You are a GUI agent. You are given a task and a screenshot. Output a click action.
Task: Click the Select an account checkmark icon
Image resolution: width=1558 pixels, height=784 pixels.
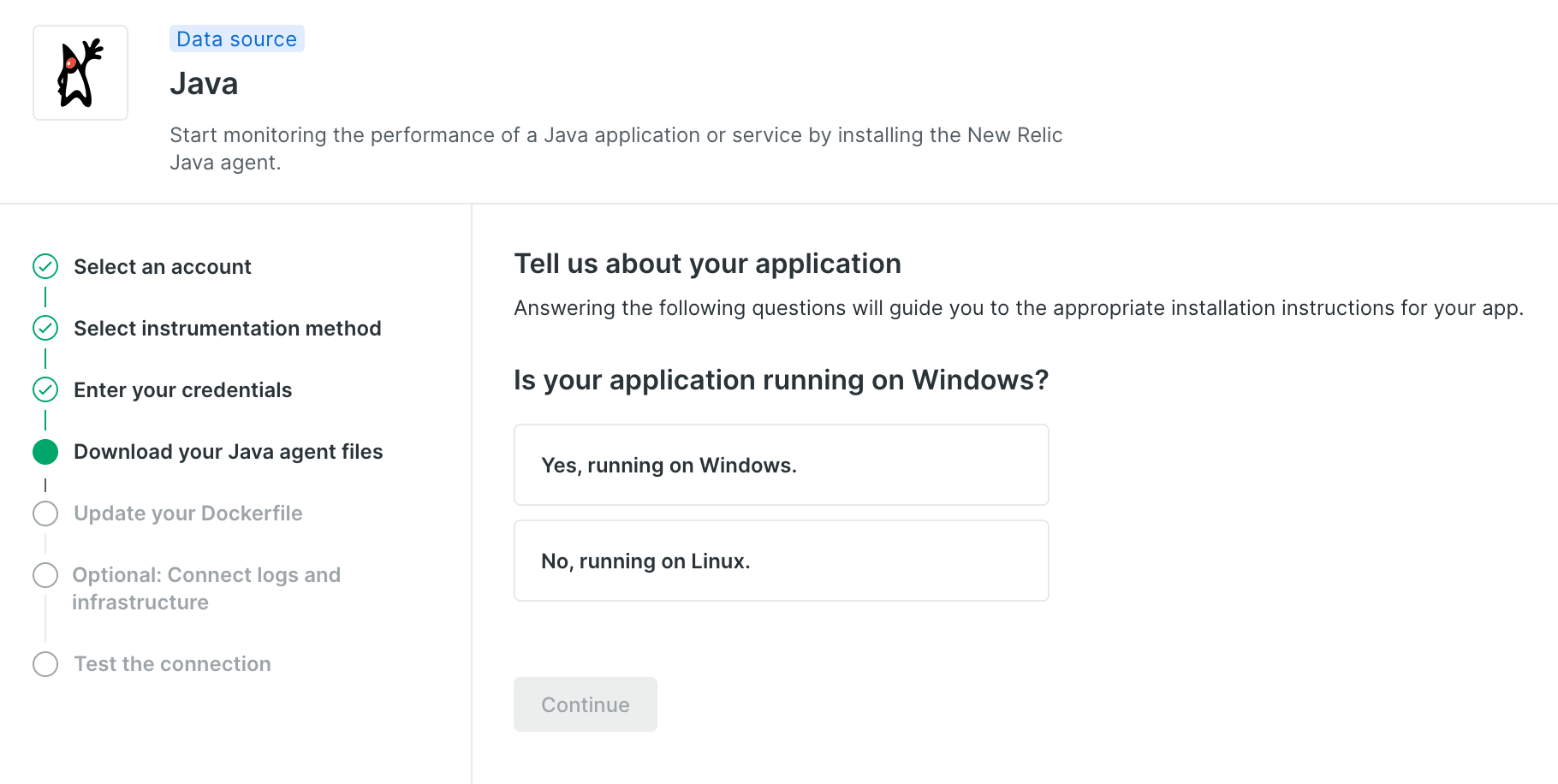coord(45,267)
